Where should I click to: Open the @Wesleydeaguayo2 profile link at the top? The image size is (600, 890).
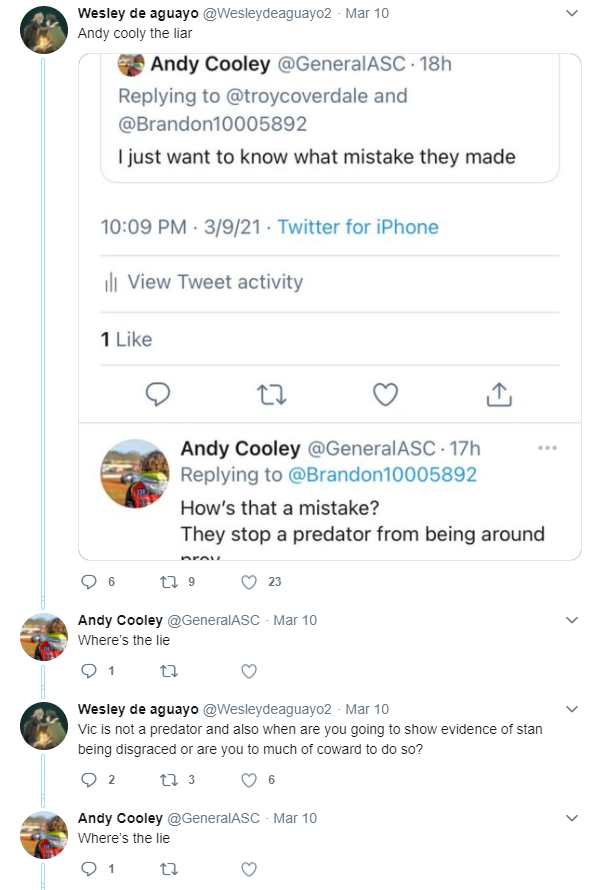pos(267,13)
